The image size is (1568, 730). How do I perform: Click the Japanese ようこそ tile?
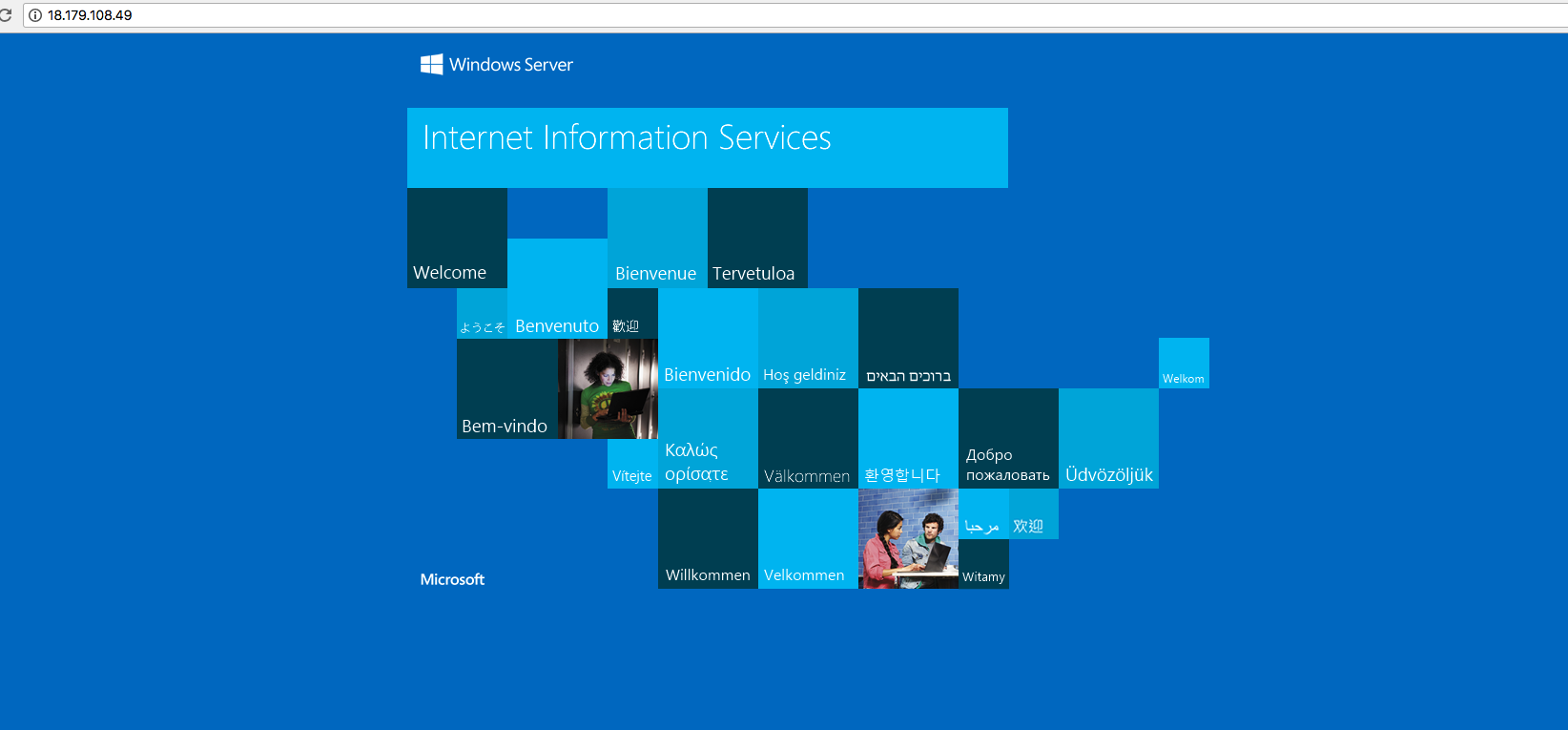coord(482,313)
